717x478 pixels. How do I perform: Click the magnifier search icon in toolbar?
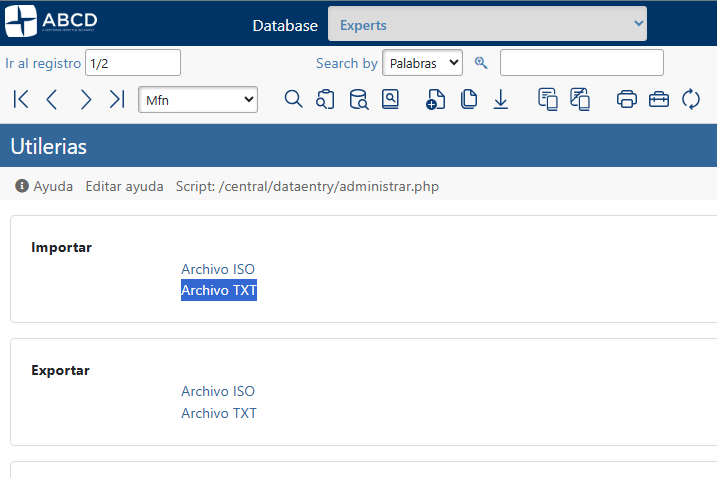[x=293, y=99]
